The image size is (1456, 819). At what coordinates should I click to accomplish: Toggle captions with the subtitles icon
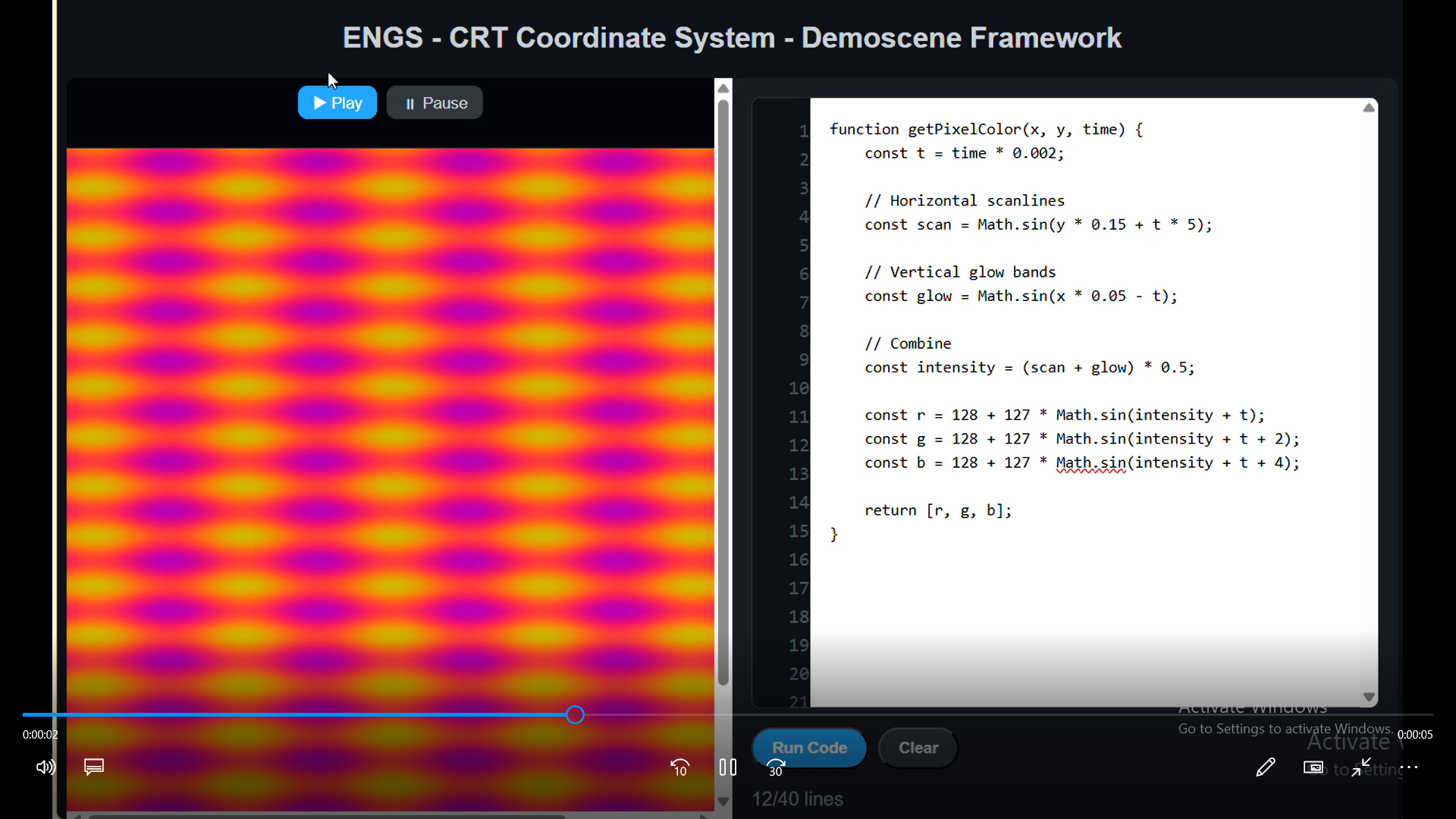[x=94, y=767]
